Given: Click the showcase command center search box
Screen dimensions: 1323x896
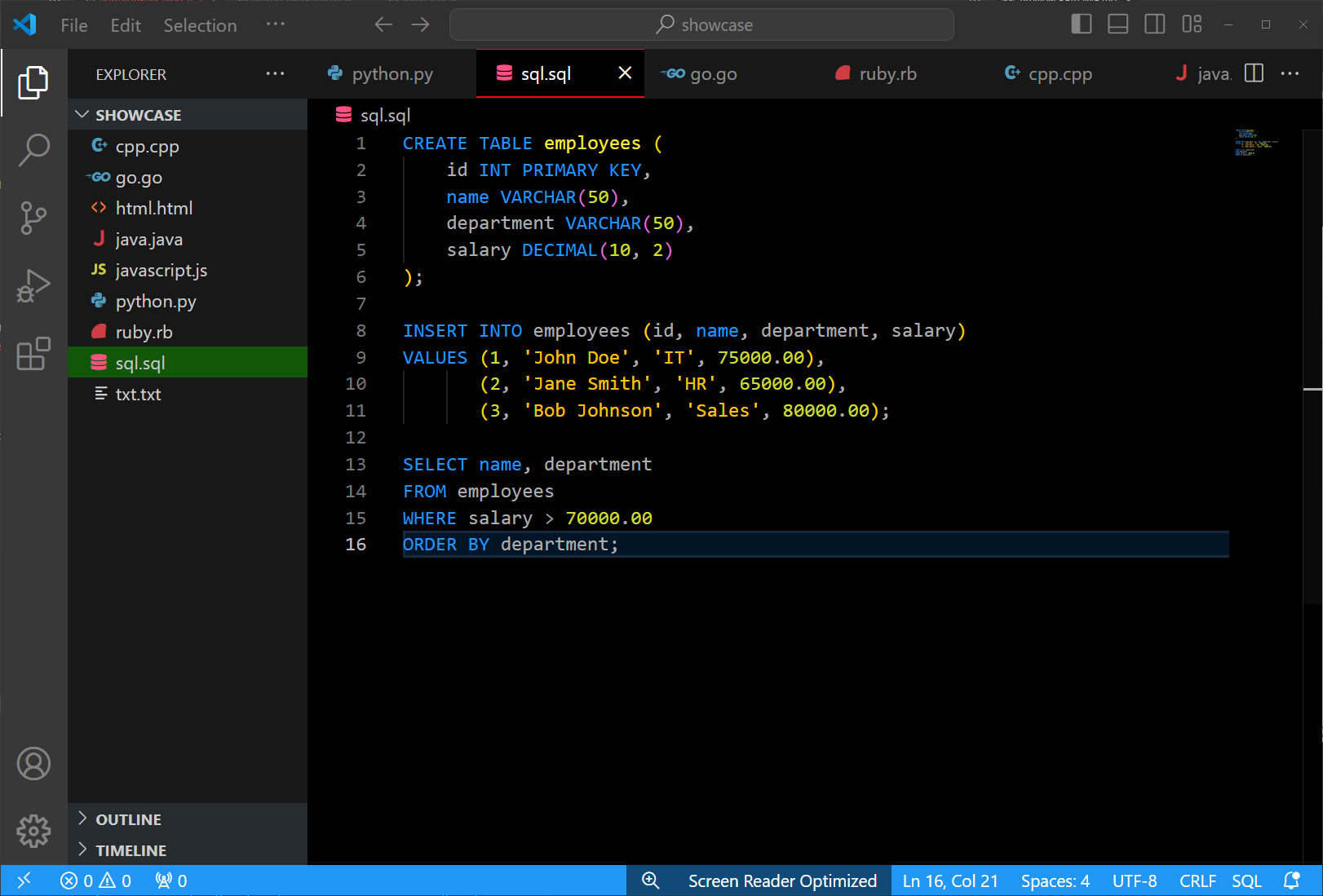Looking at the screenshot, I should [701, 24].
